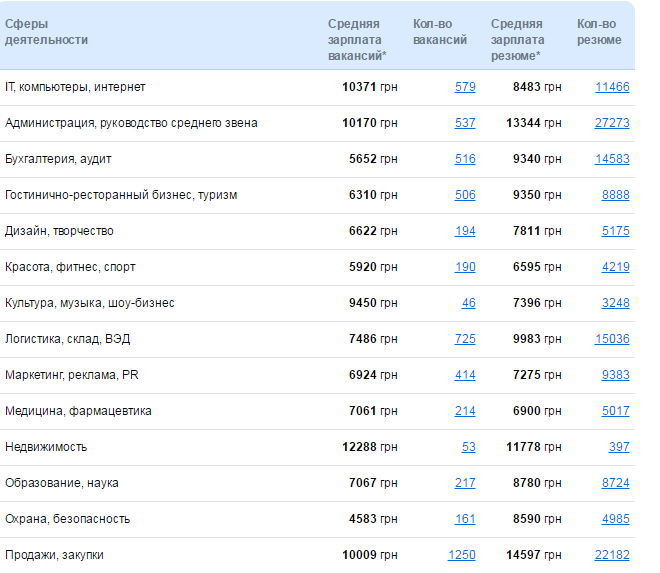Click resume count 4219 for Красота, фитнес
This screenshot has width=660, height=573.
coord(615,267)
